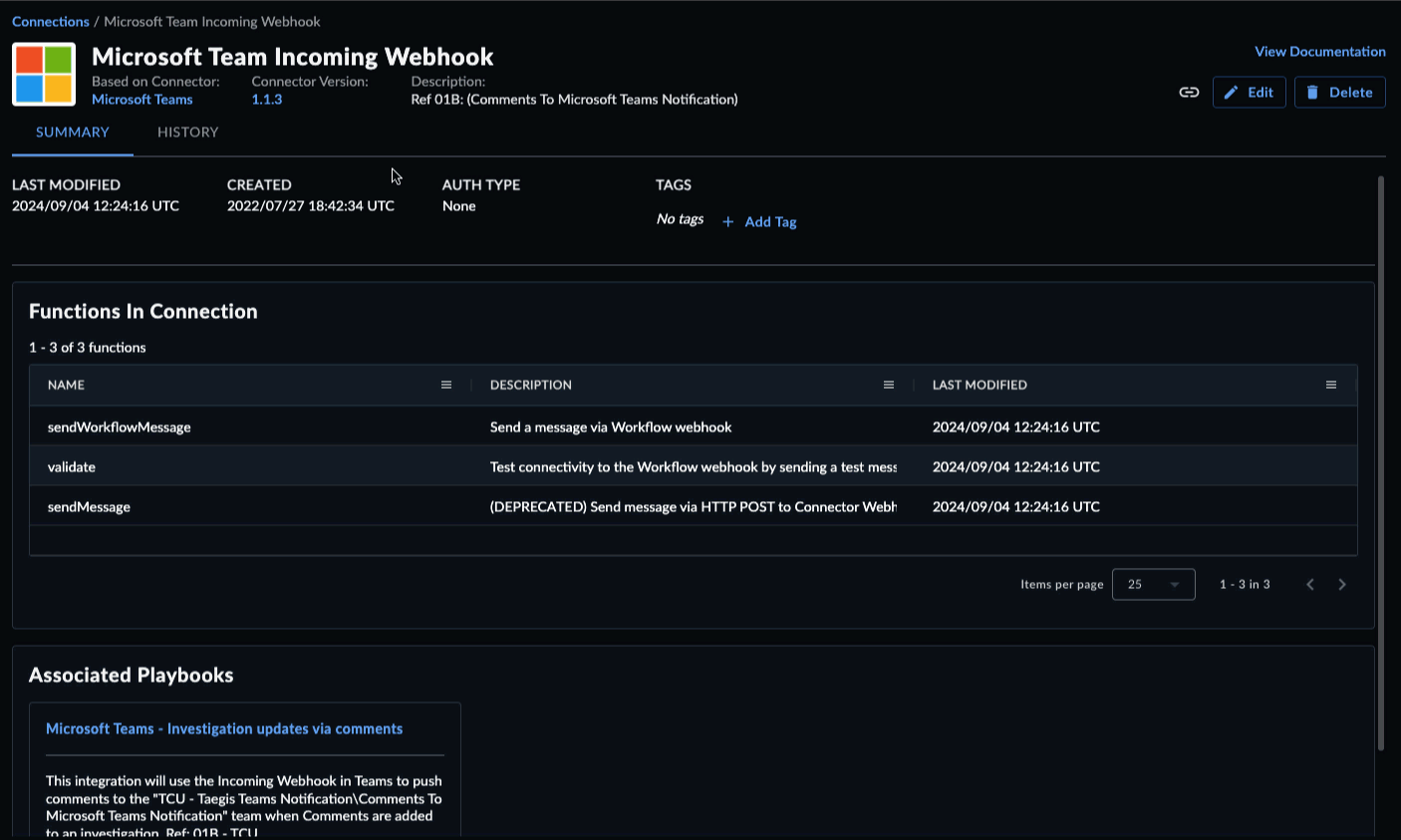The image size is (1401, 840).
Task: Open the View Documentation link
Action: [1319, 51]
